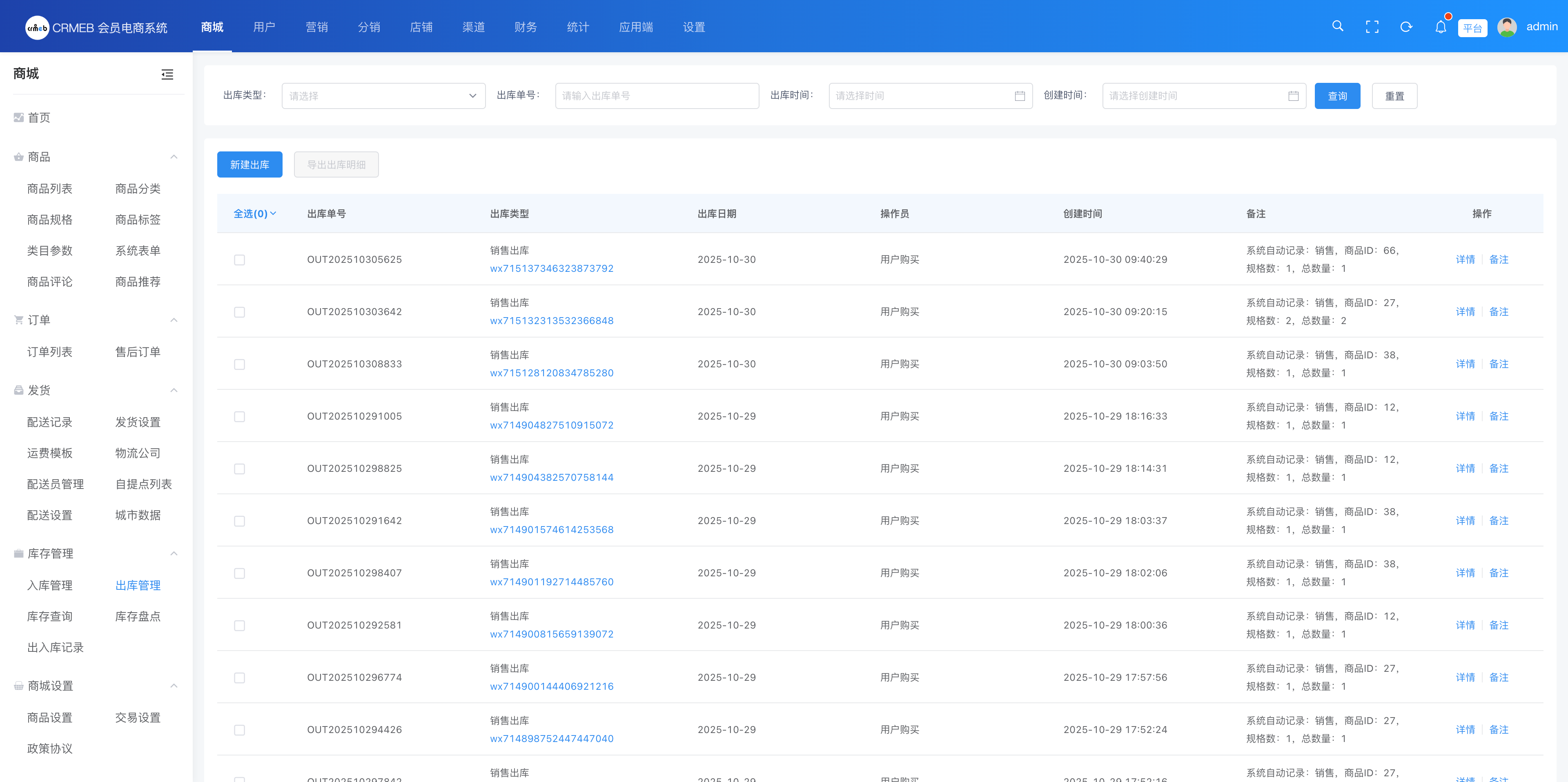Image resolution: width=1568 pixels, height=782 pixels.
Task: Click the 出库单号 input field
Action: coord(657,96)
